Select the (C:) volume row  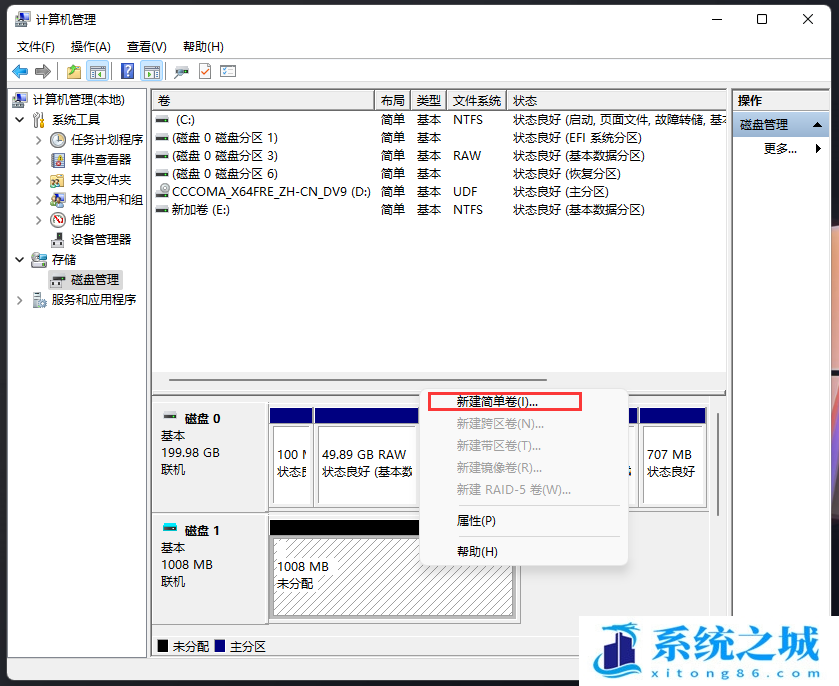point(439,120)
